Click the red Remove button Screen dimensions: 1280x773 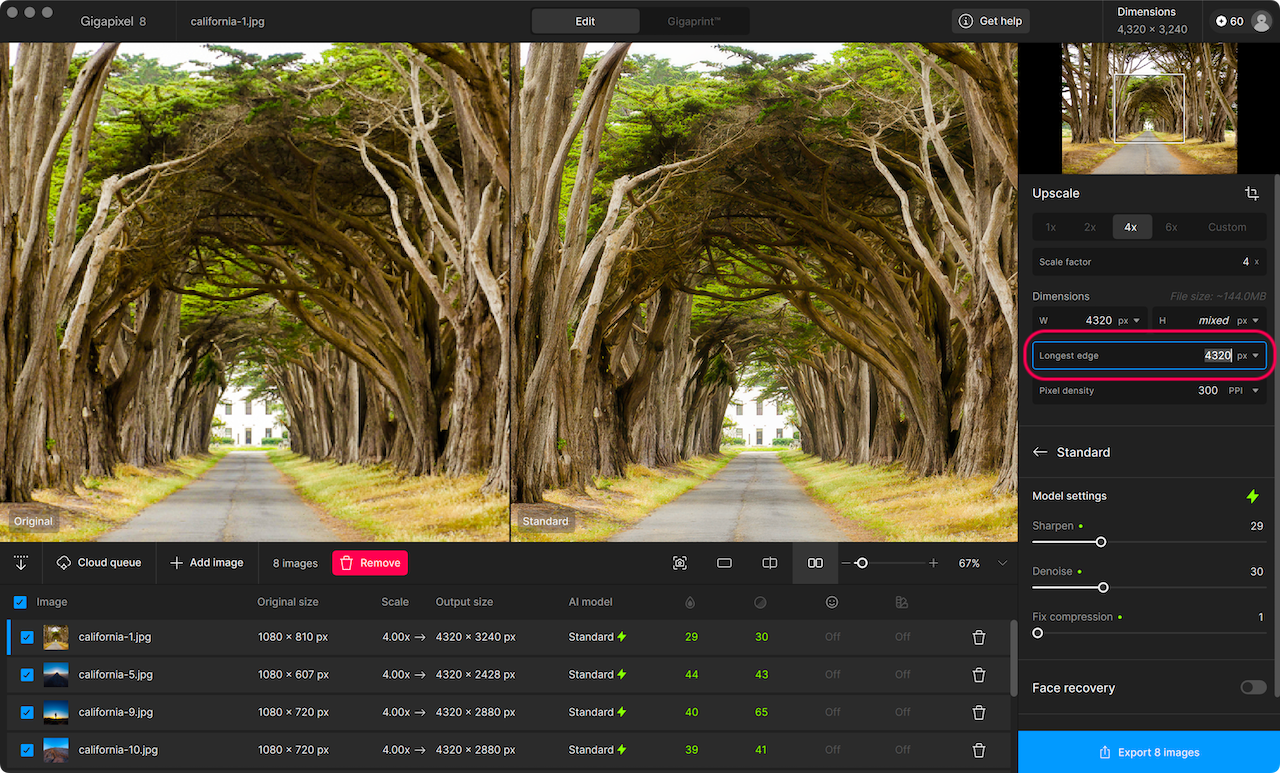tap(370, 563)
